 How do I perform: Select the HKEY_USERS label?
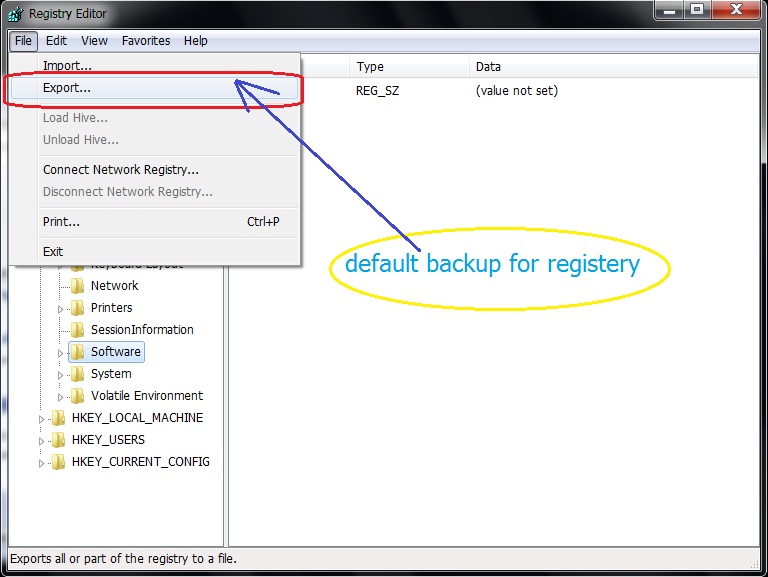pyautogui.click(x=108, y=440)
